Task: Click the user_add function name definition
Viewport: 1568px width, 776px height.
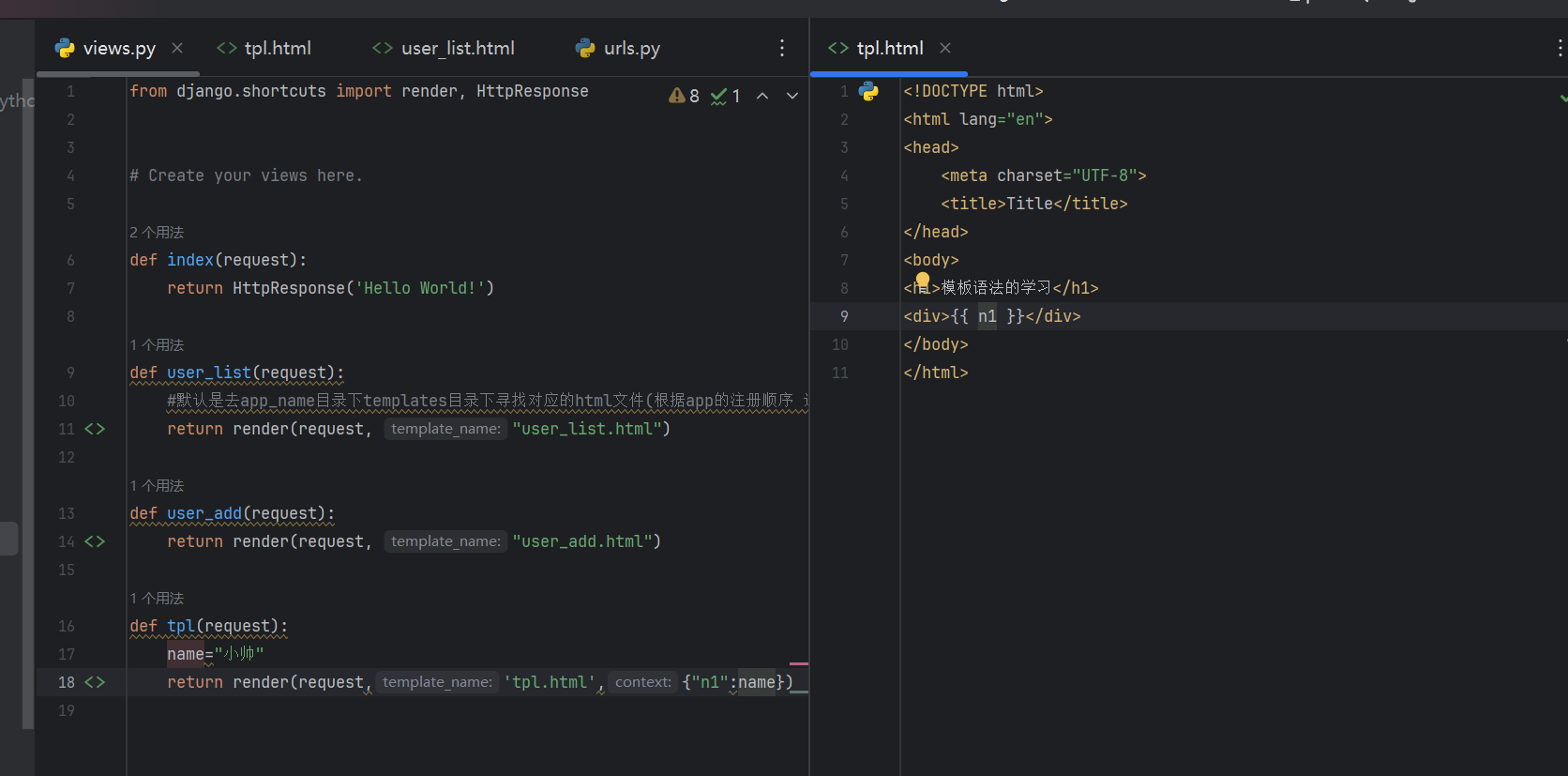Action: click(x=204, y=513)
